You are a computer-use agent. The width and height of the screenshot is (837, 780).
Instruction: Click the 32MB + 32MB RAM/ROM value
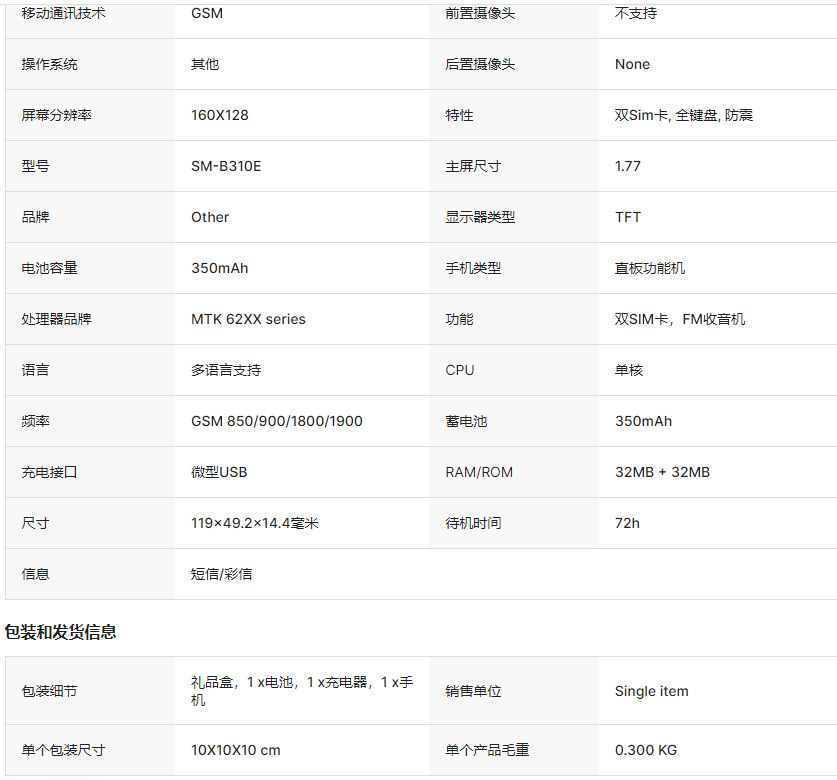[x=662, y=472]
